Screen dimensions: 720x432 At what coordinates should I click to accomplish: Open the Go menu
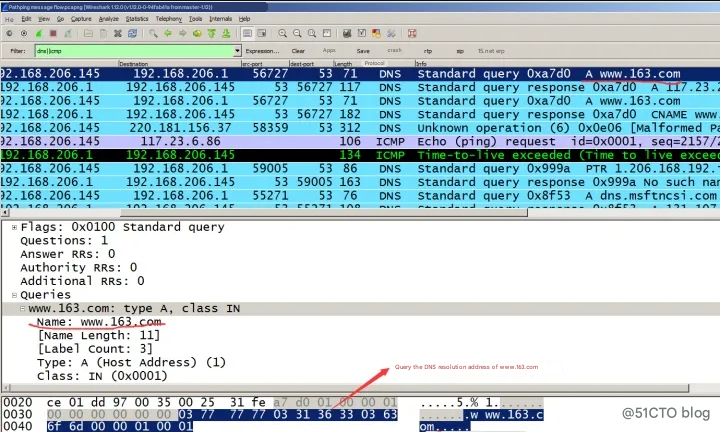60,19
